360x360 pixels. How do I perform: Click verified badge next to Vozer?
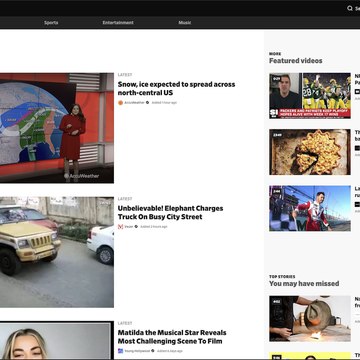tap(136, 227)
